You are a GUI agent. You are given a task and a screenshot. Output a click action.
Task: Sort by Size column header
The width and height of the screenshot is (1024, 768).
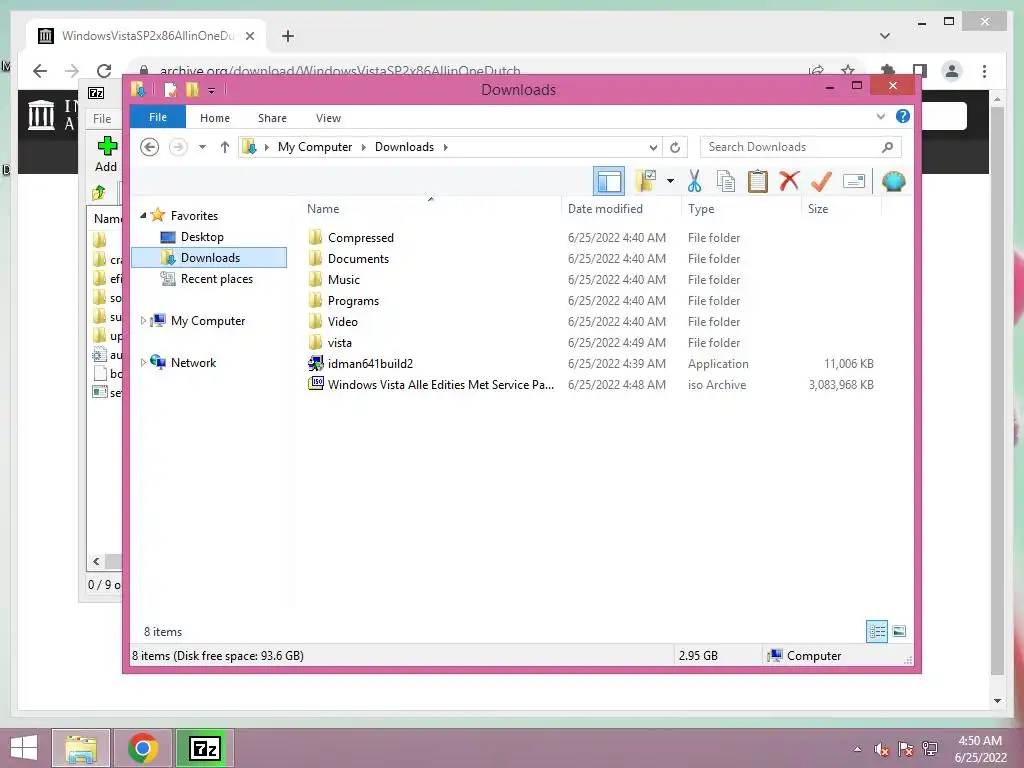841,208
